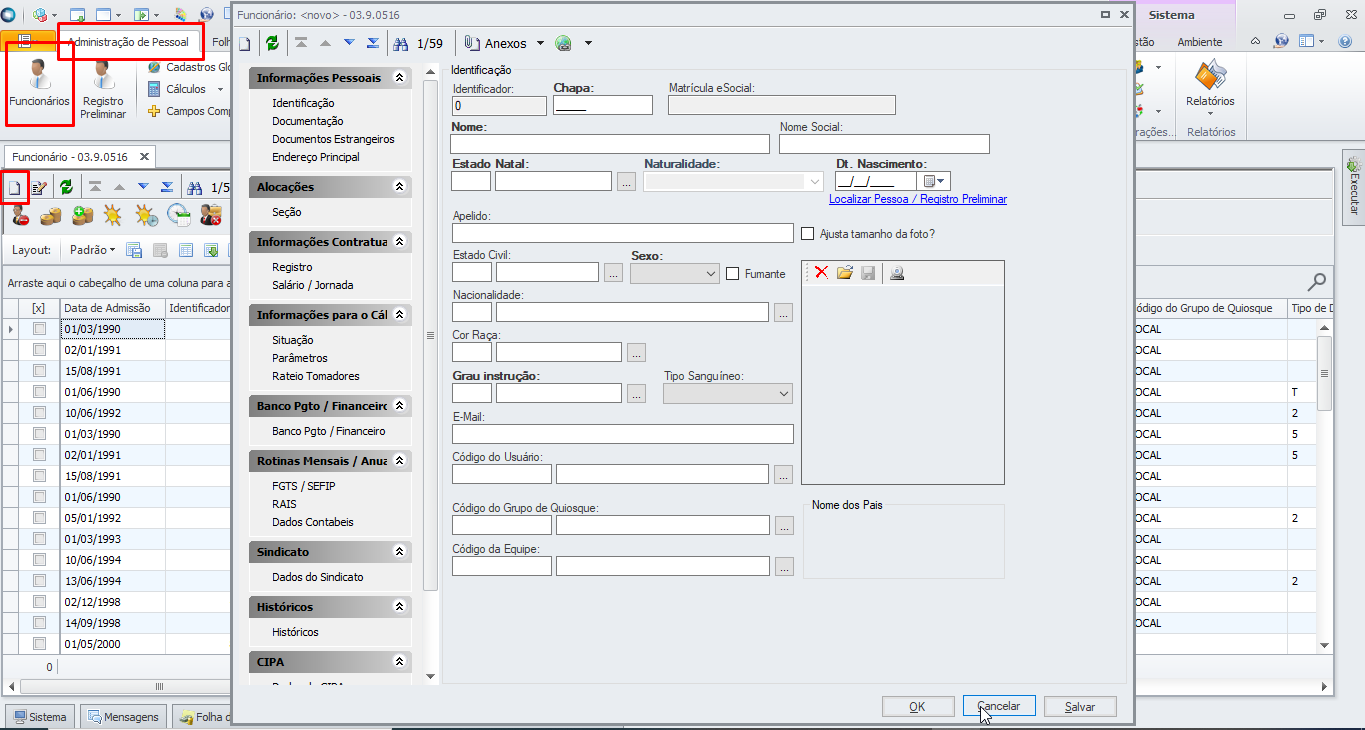Select Endereço Principal in the side navigation
1365x730 pixels.
[316, 157]
